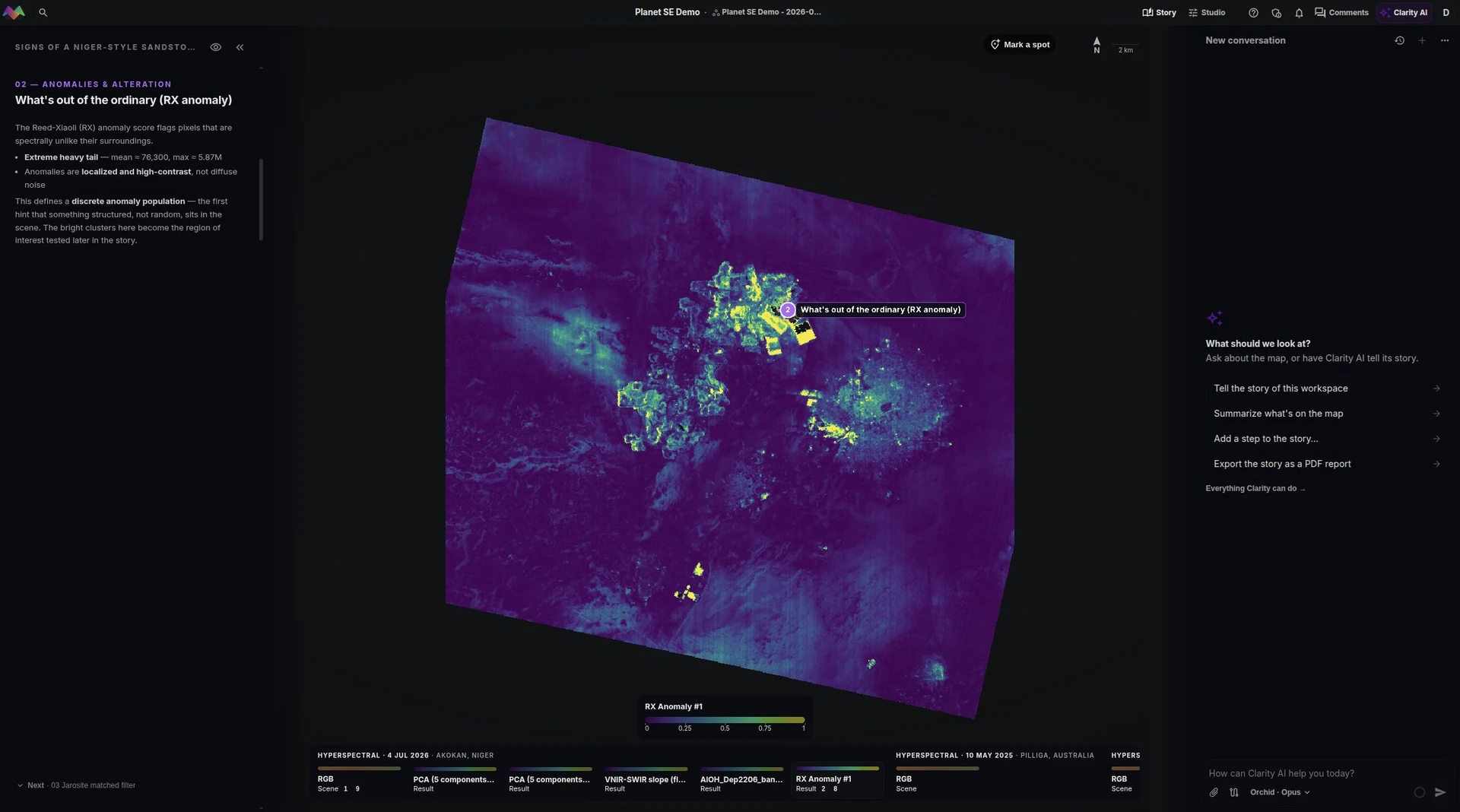Open the notifications bell
The height and width of the screenshot is (812, 1460).
[x=1299, y=13]
